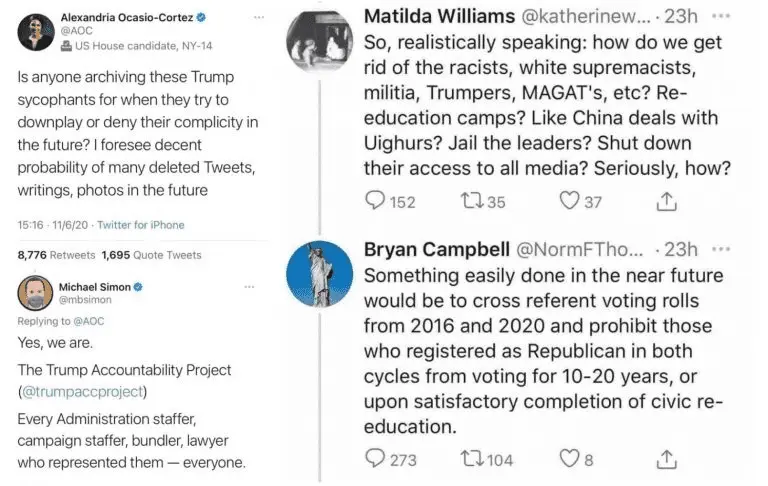Image resolution: width=768 pixels, height=486 pixels.
Task: Open Michael Simon's profile avatar
Action: coord(38,293)
